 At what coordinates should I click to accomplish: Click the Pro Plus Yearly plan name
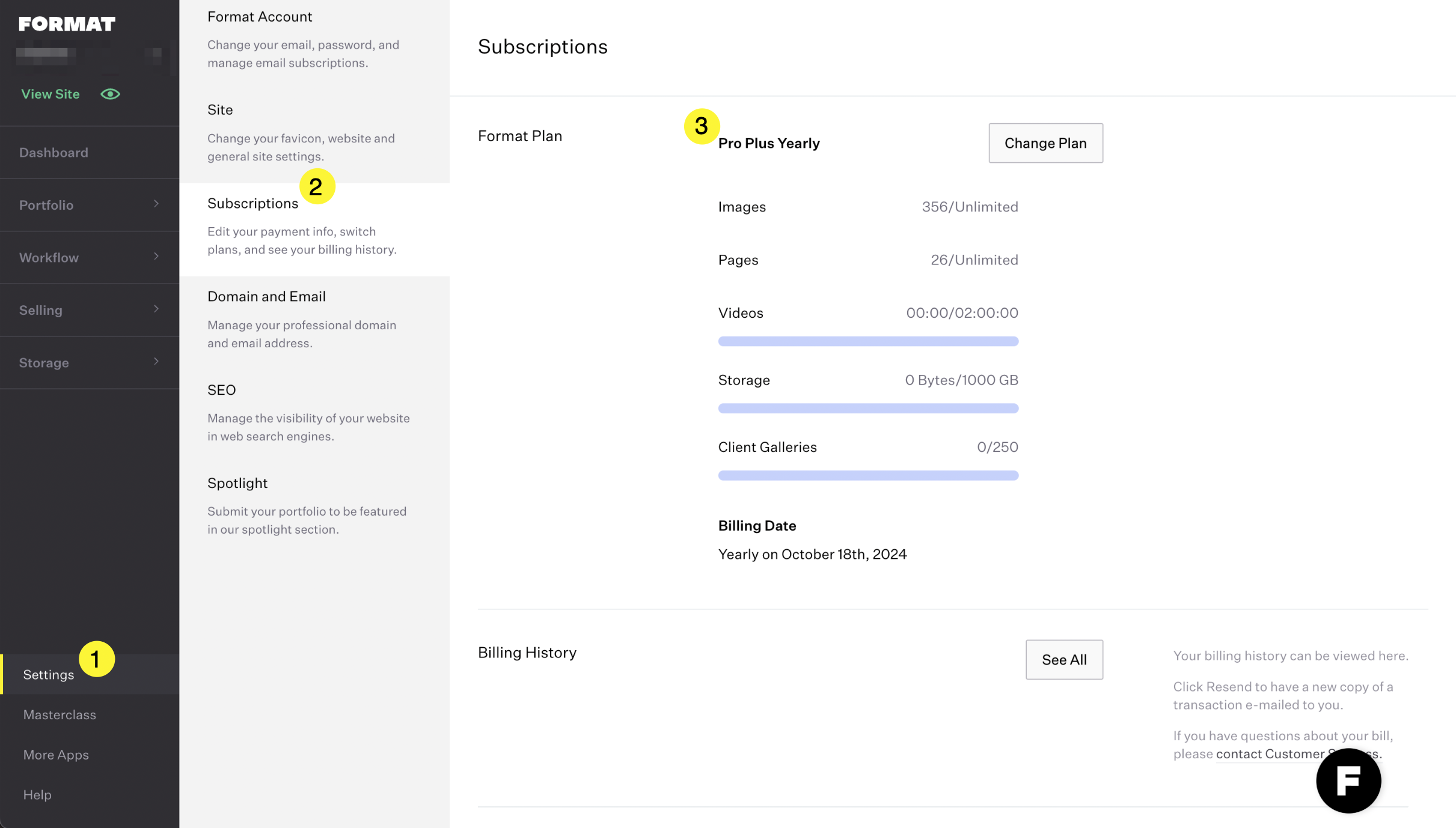[769, 144]
